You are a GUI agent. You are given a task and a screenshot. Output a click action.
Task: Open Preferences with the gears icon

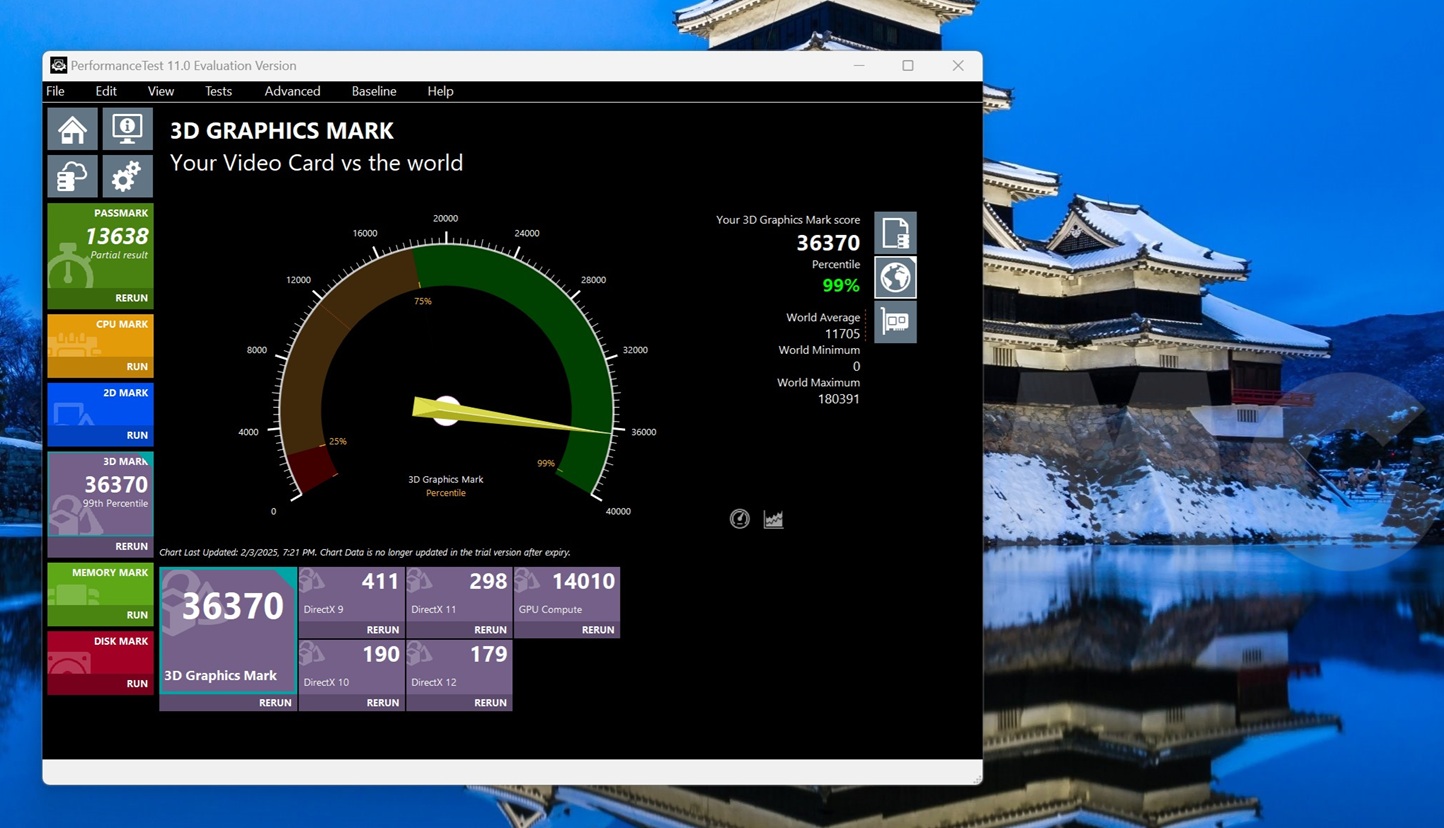(x=127, y=176)
